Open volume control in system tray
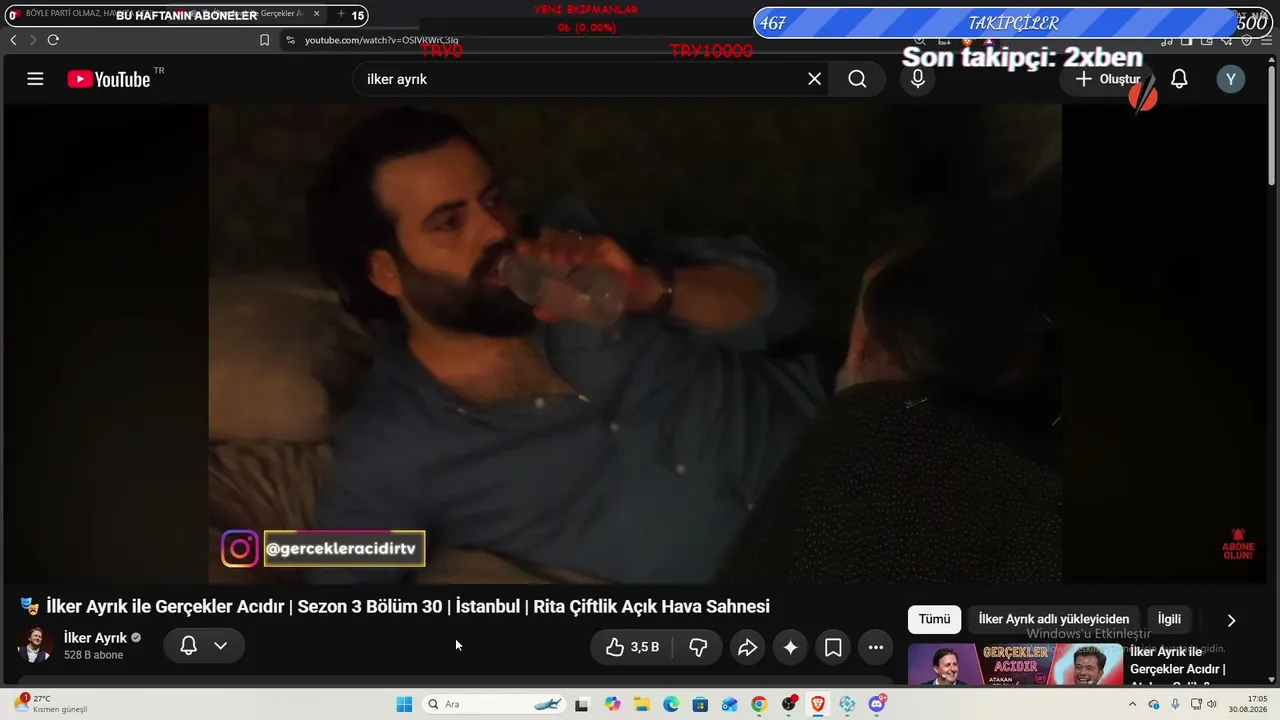The image size is (1280, 720). pos(1212,704)
